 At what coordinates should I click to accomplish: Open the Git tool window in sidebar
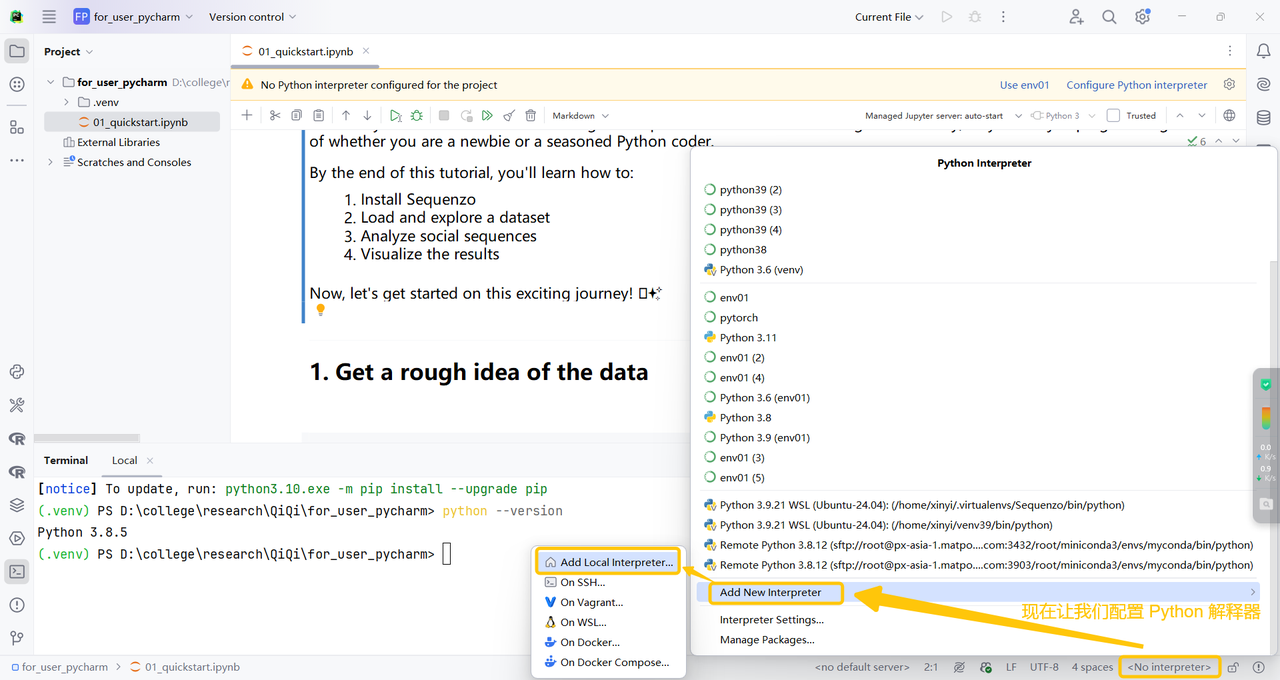pyautogui.click(x=17, y=638)
